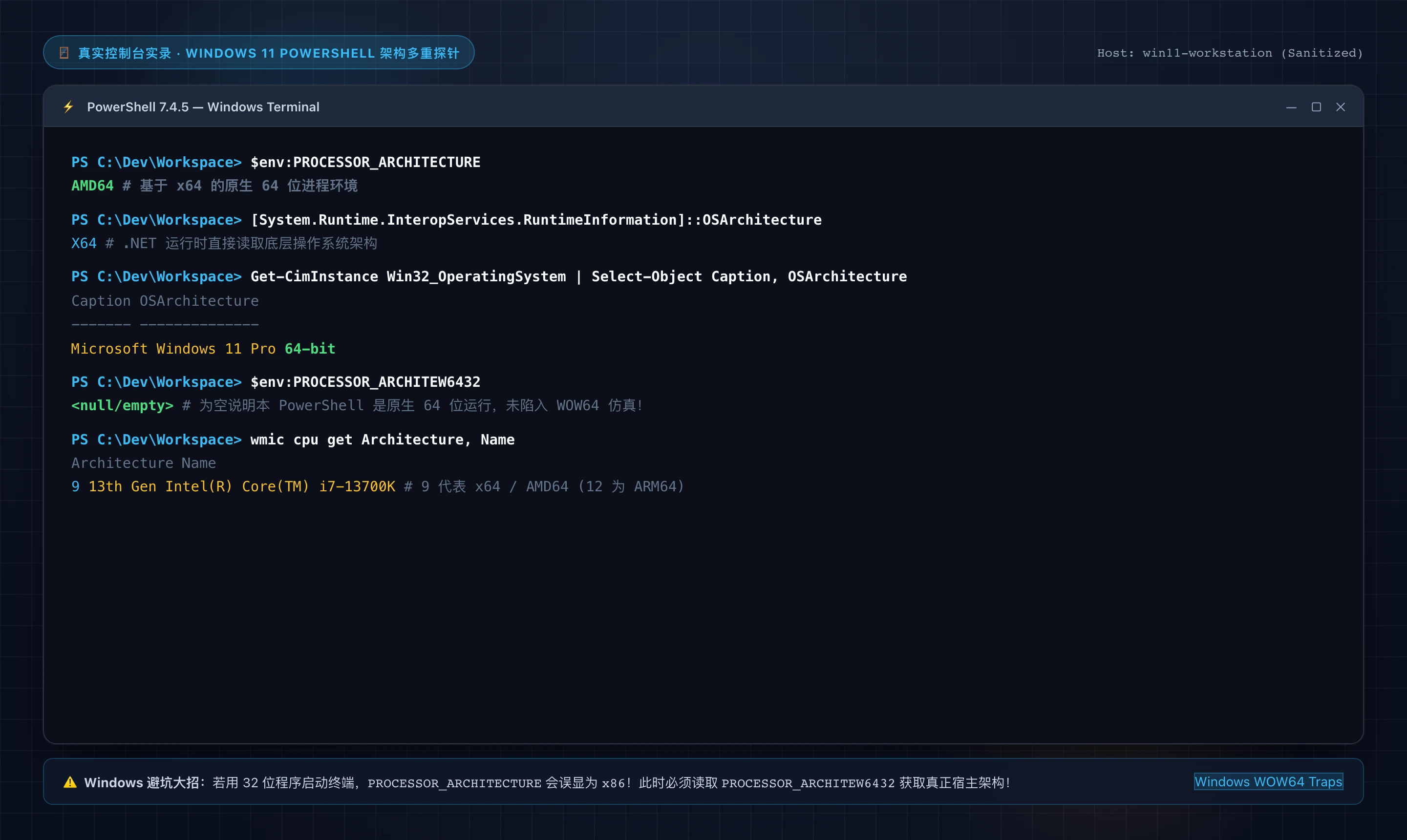Open the Windows WOW64 Traps link
The height and width of the screenshot is (840, 1407).
[x=1268, y=782]
